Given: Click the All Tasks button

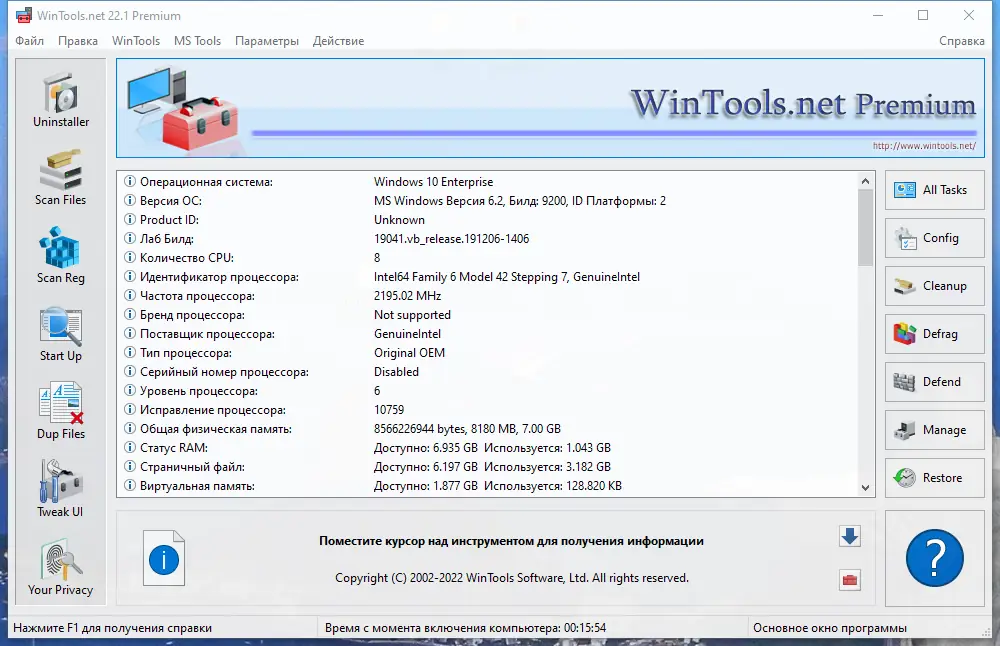Looking at the screenshot, I should coord(934,190).
